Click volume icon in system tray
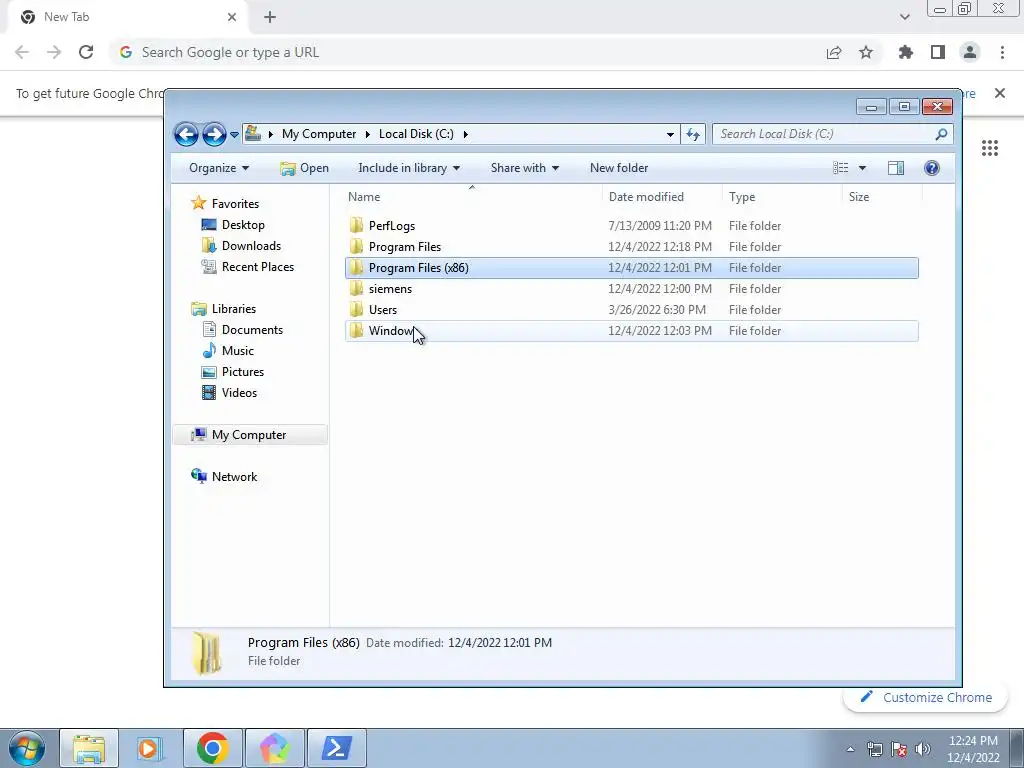 coord(923,748)
